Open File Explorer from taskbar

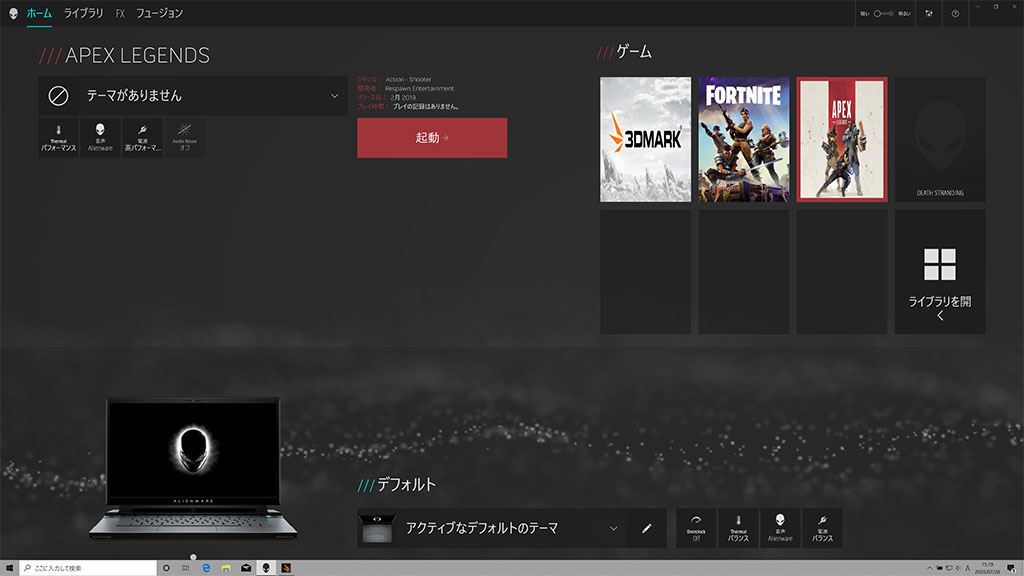click(x=226, y=568)
